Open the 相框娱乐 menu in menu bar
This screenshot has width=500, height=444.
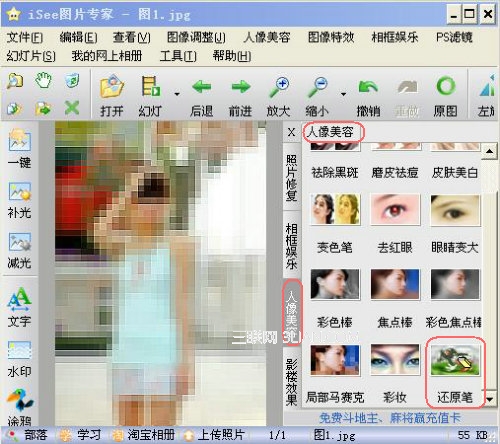395,37
